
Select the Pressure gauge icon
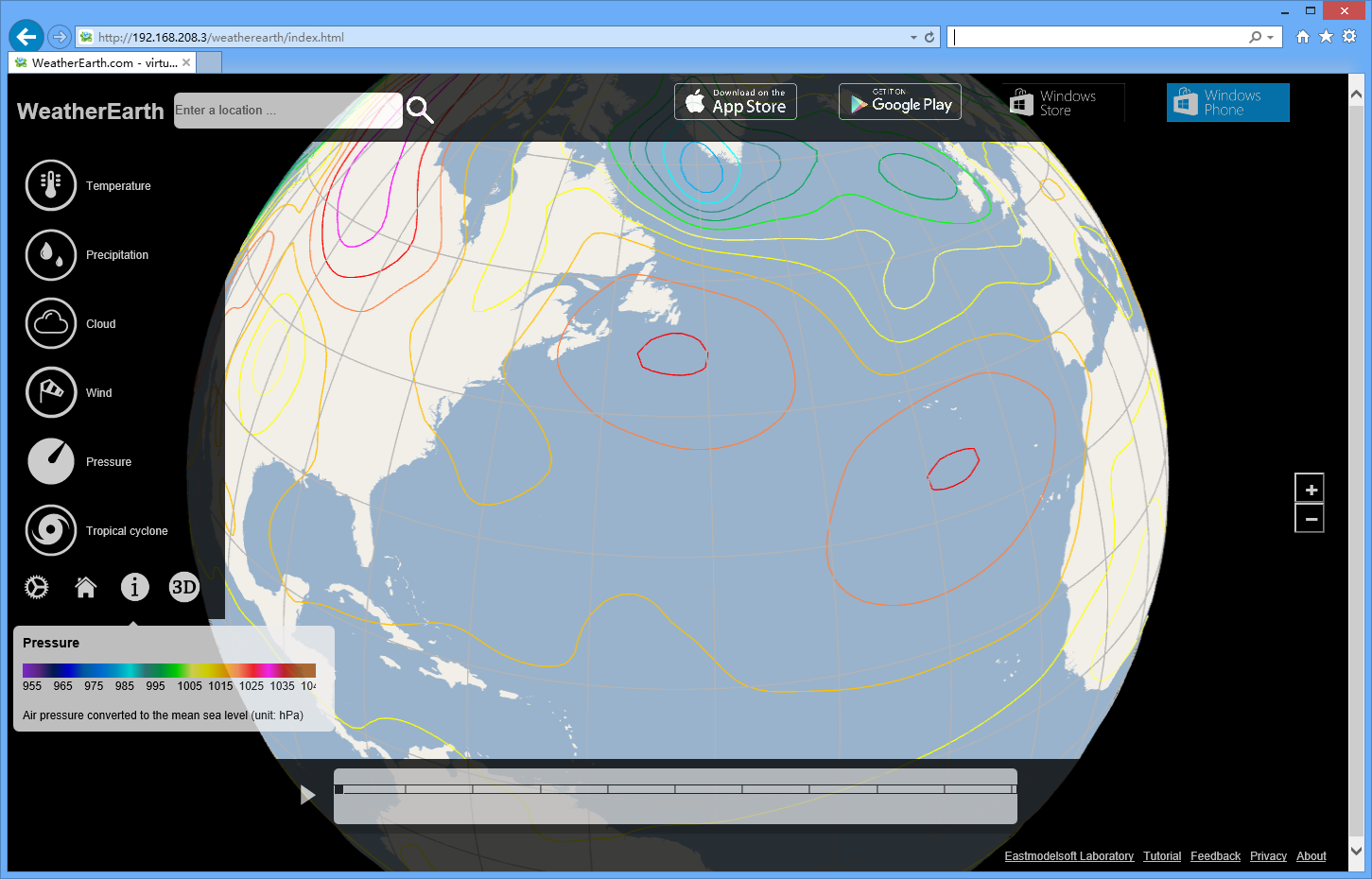(x=51, y=461)
